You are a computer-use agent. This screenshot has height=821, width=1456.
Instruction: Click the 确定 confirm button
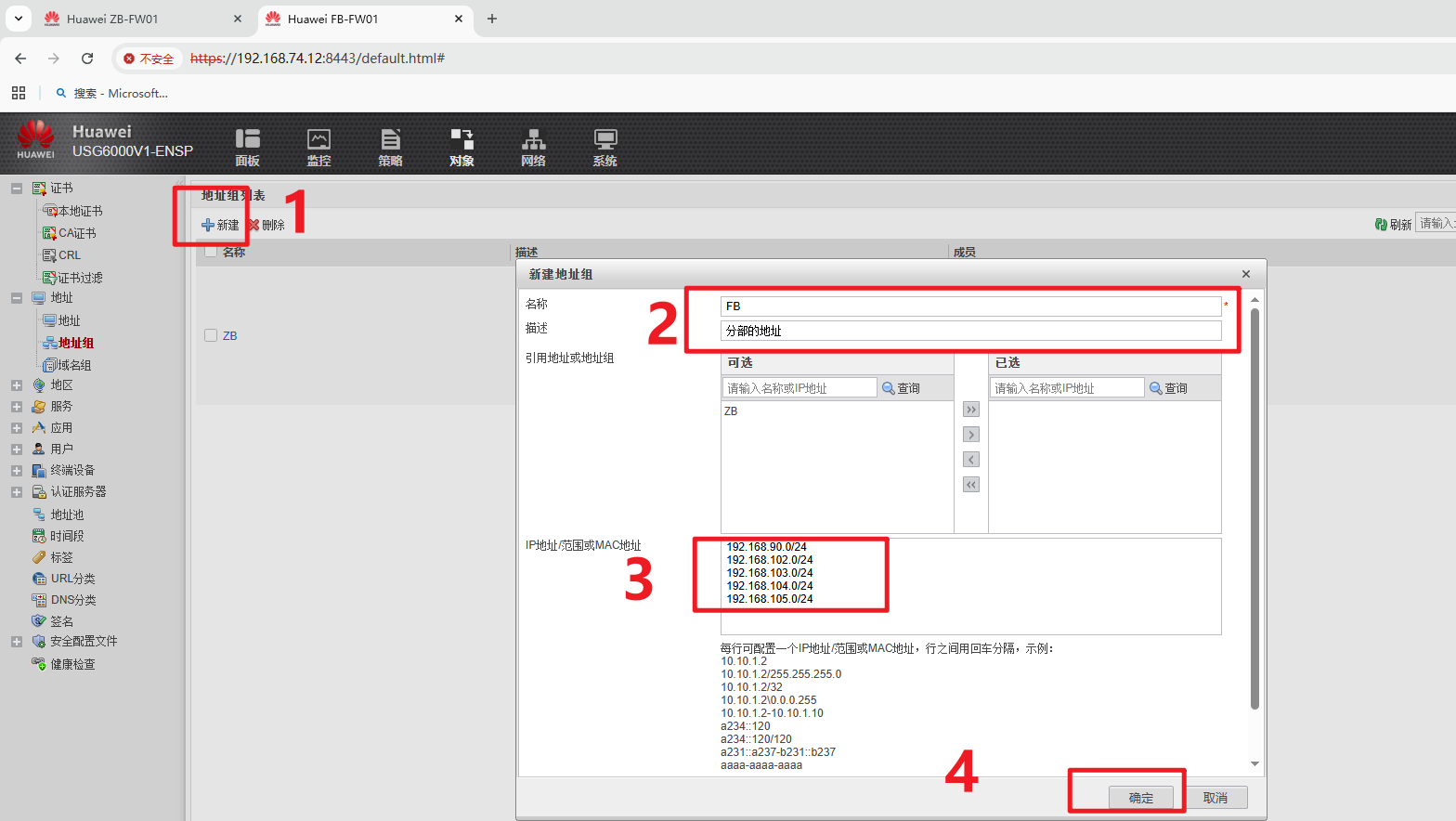pyautogui.click(x=1140, y=798)
